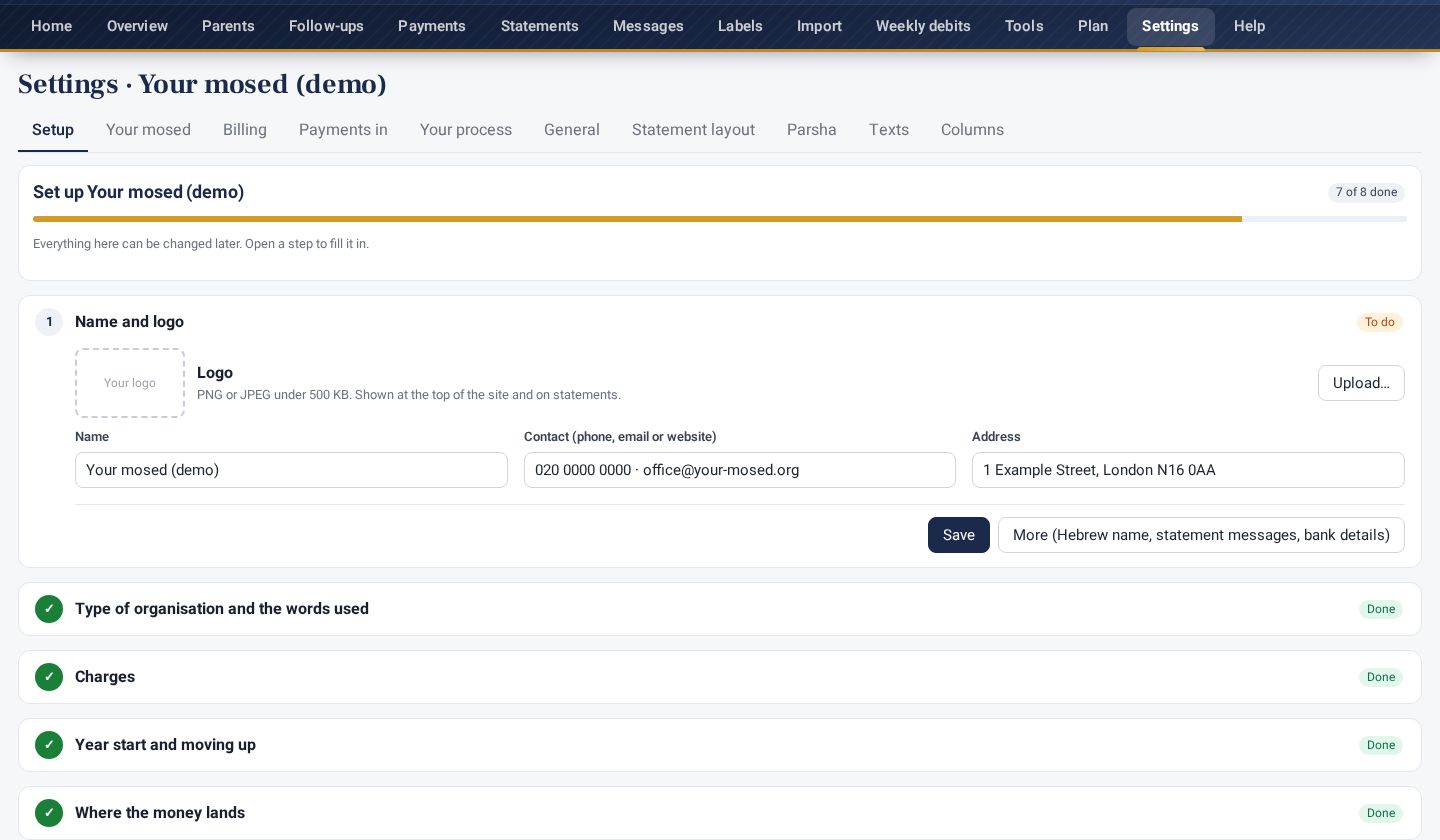Switch to the Texts tab

[889, 130]
